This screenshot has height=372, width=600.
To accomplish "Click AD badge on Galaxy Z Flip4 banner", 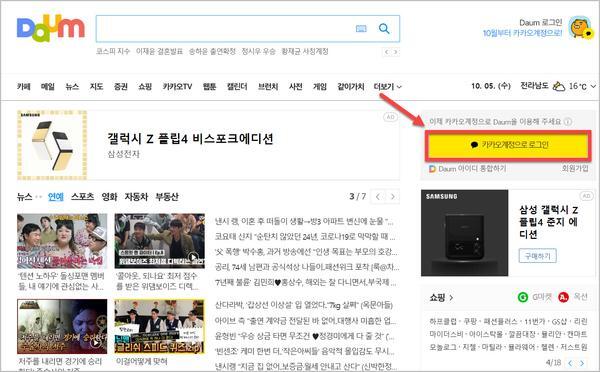I will pos(390,117).
